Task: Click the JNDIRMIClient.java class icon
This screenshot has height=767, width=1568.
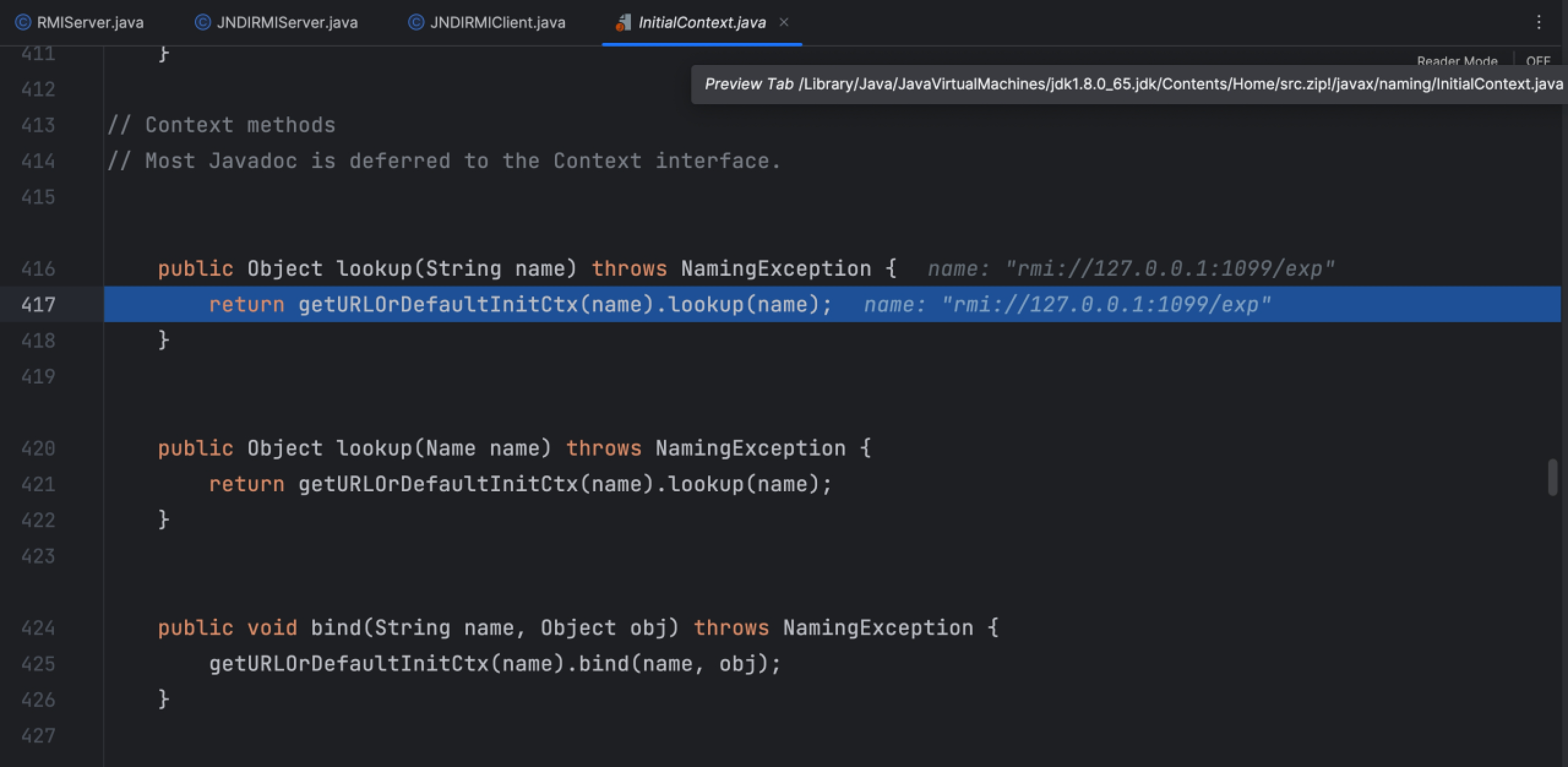Action: click(416, 23)
